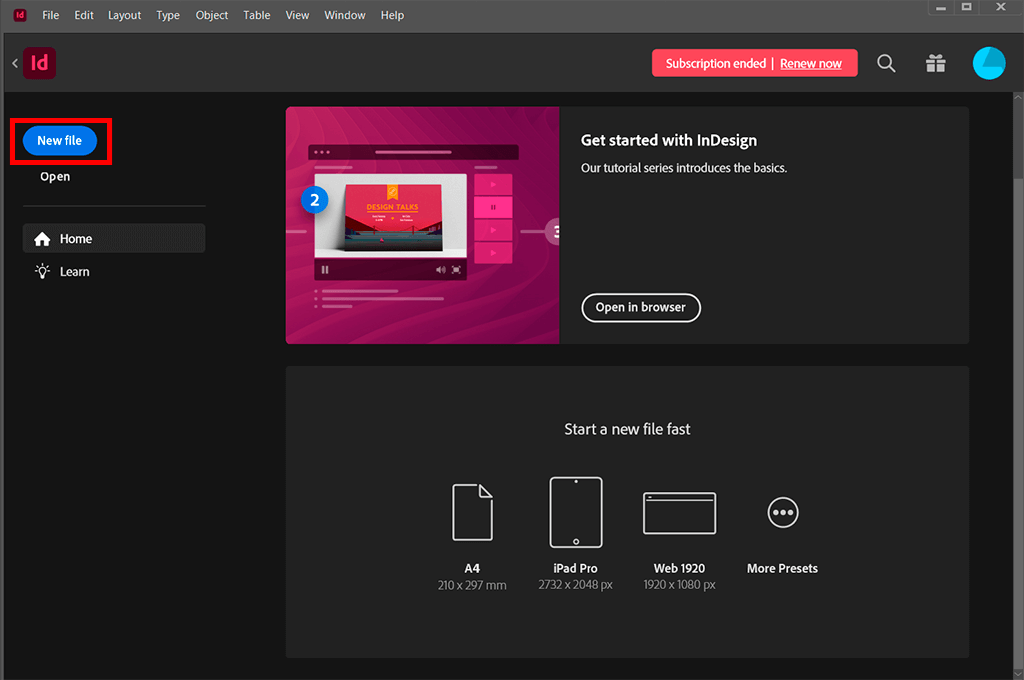The height and width of the screenshot is (680, 1024).
Task: Click the 210 x 297 mm text
Action: pyautogui.click(x=472, y=585)
